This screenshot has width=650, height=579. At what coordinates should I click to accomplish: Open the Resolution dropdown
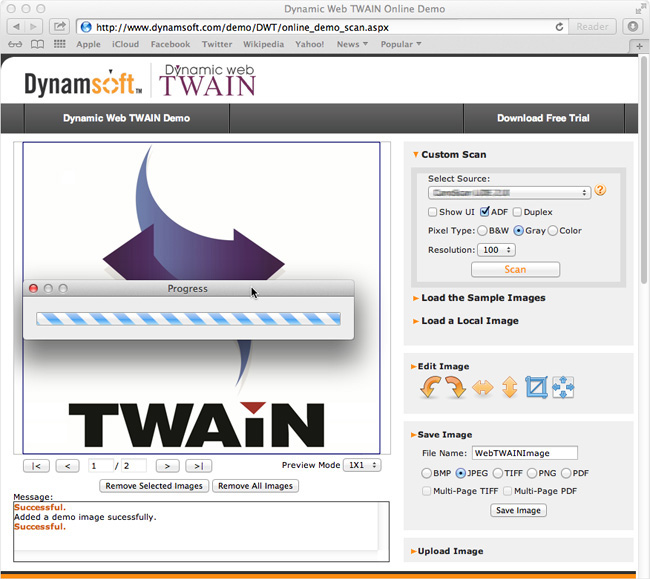pyautogui.click(x=496, y=250)
